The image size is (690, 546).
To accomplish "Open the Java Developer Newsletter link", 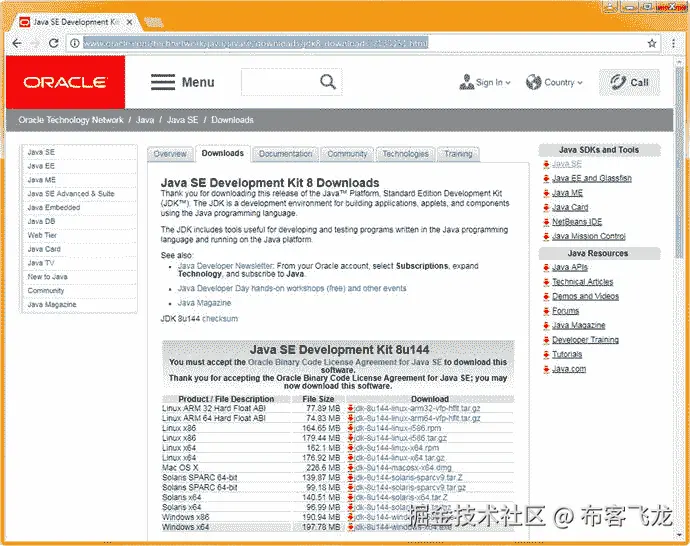I will 225,266.
